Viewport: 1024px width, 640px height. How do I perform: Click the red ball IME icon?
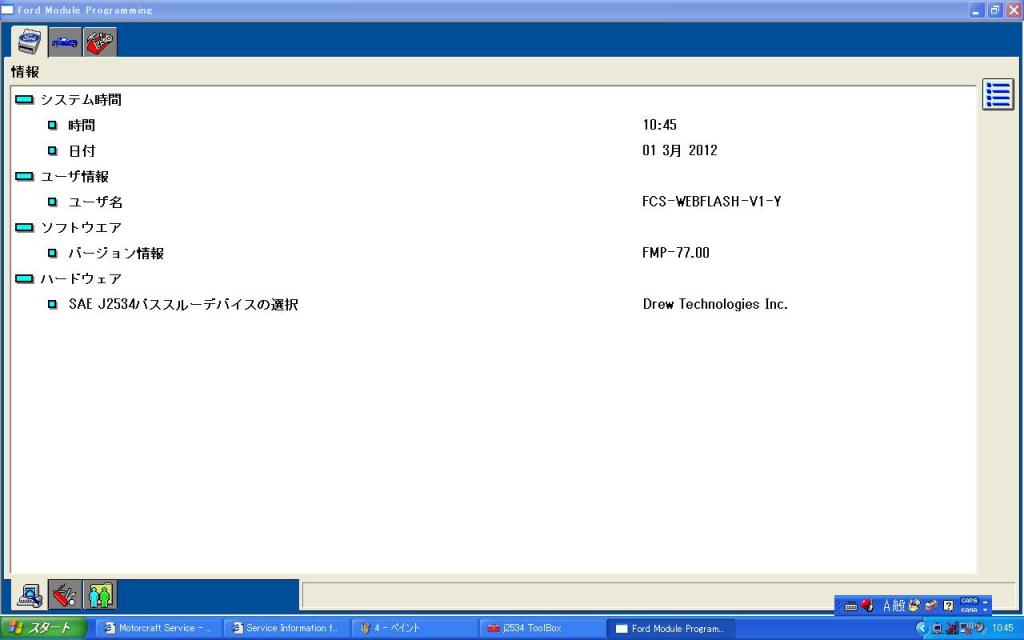(x=867, y=605)
